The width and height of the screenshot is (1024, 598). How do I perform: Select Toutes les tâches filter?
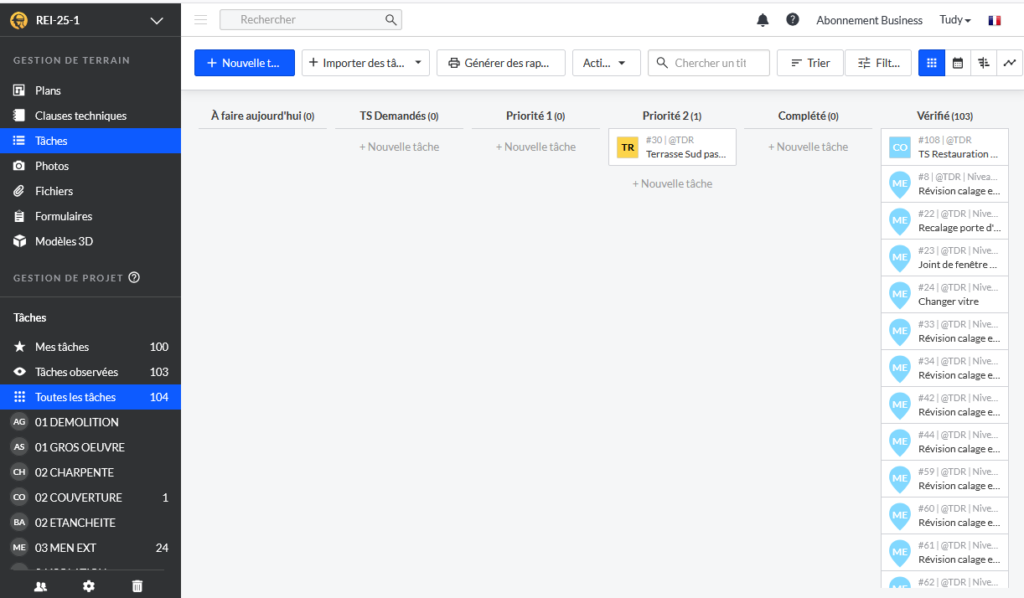(90, 397)
